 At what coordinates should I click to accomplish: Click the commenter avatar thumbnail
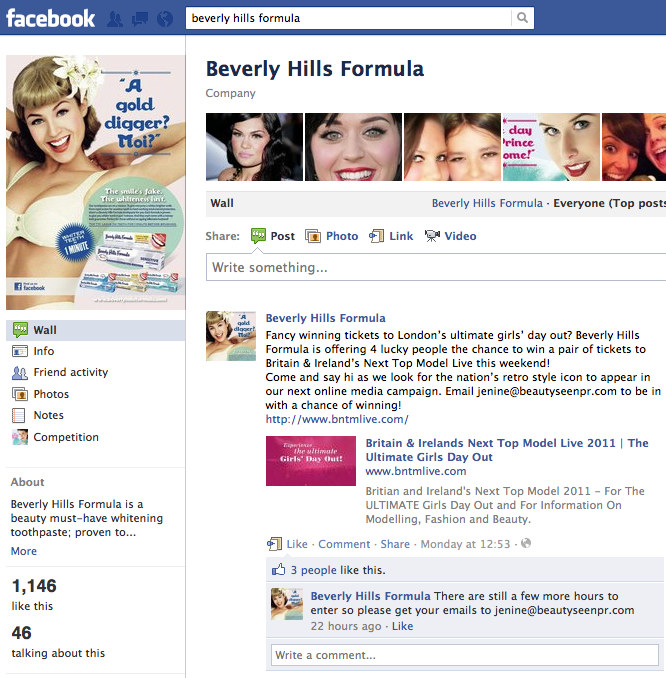(287, 604)
